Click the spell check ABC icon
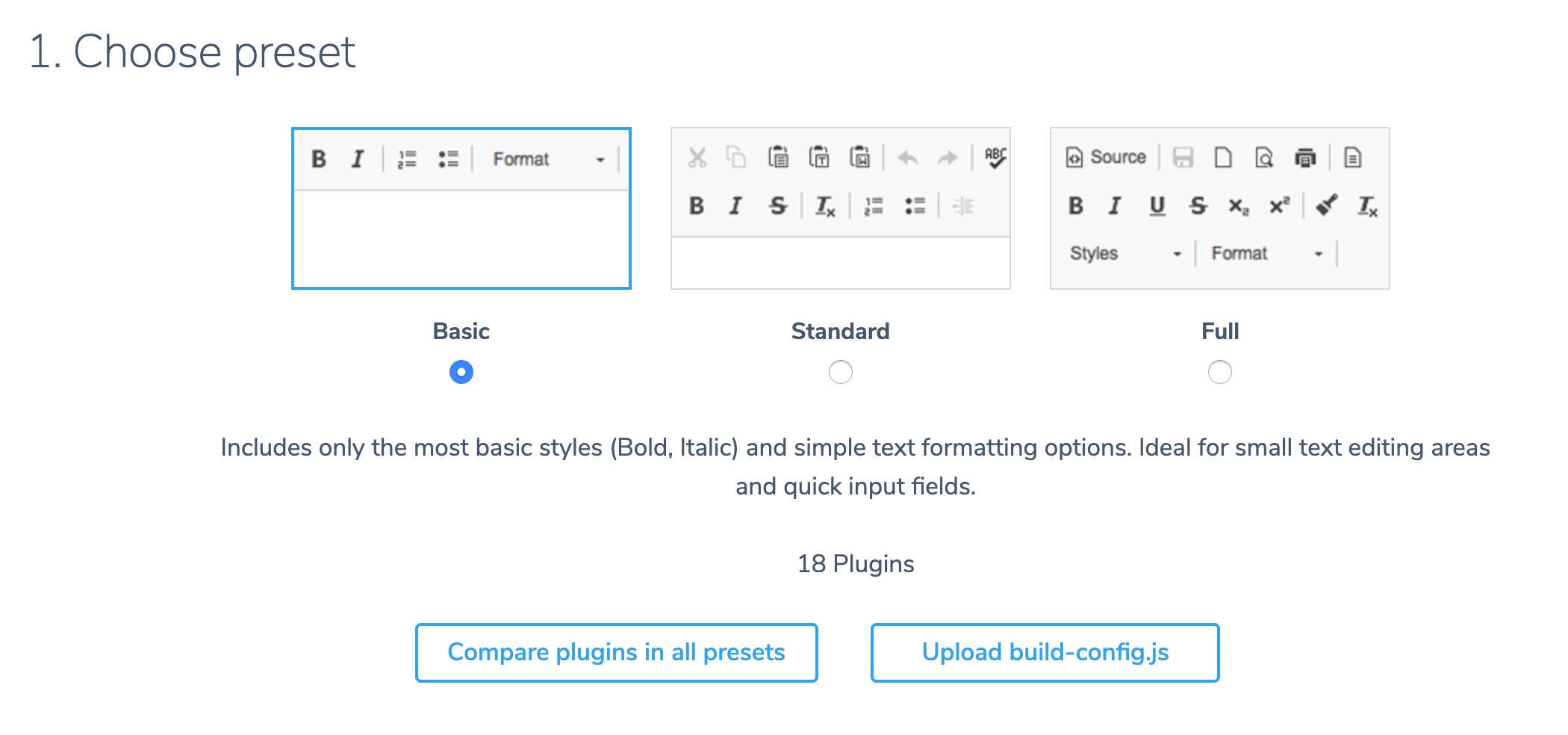The height and width of the screenshot is (735, 1568). (x=995, y=157)
